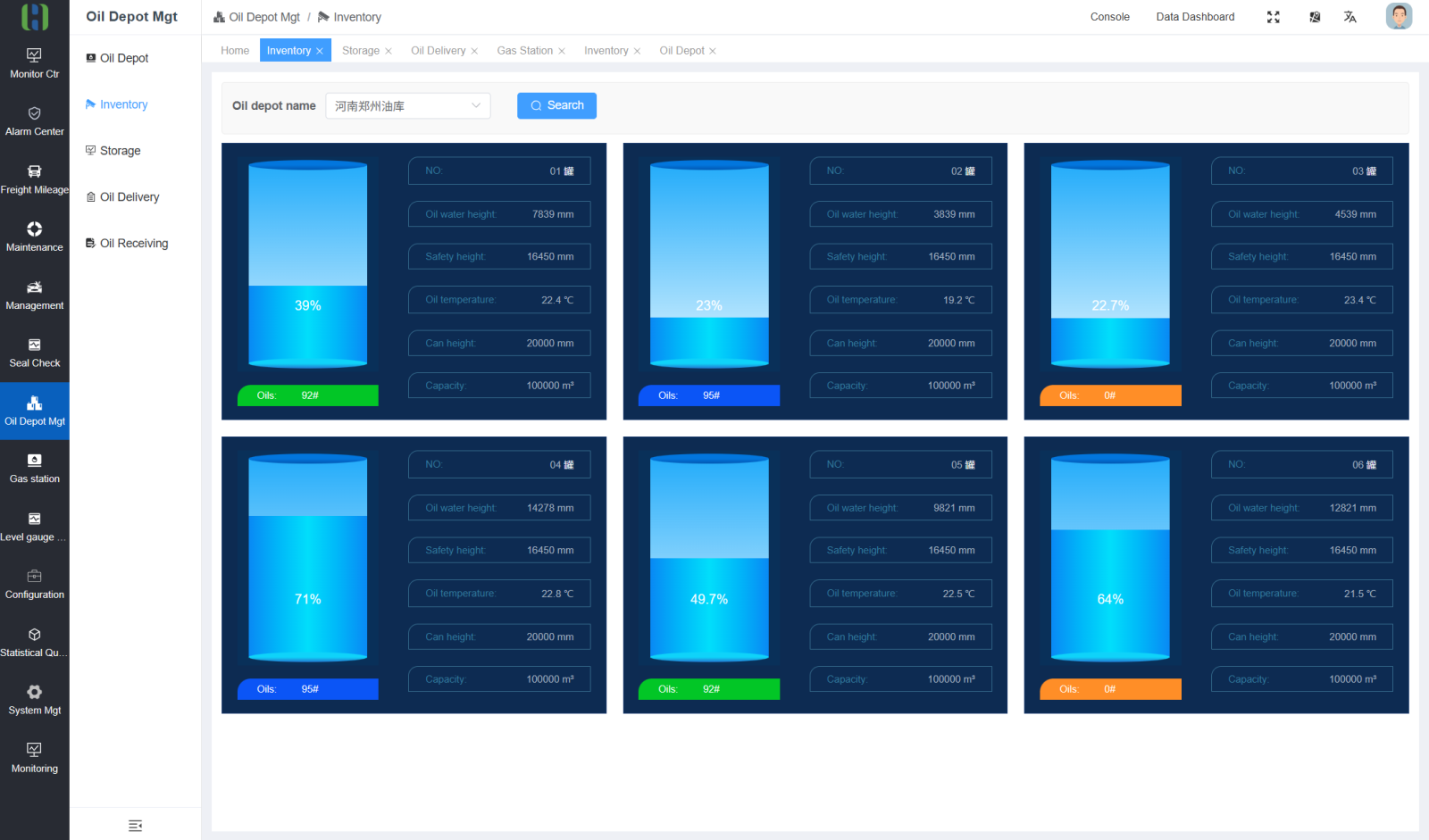1429x840 pixels.
Task: Open the Oil depot name dropdown
Action: 408,106
